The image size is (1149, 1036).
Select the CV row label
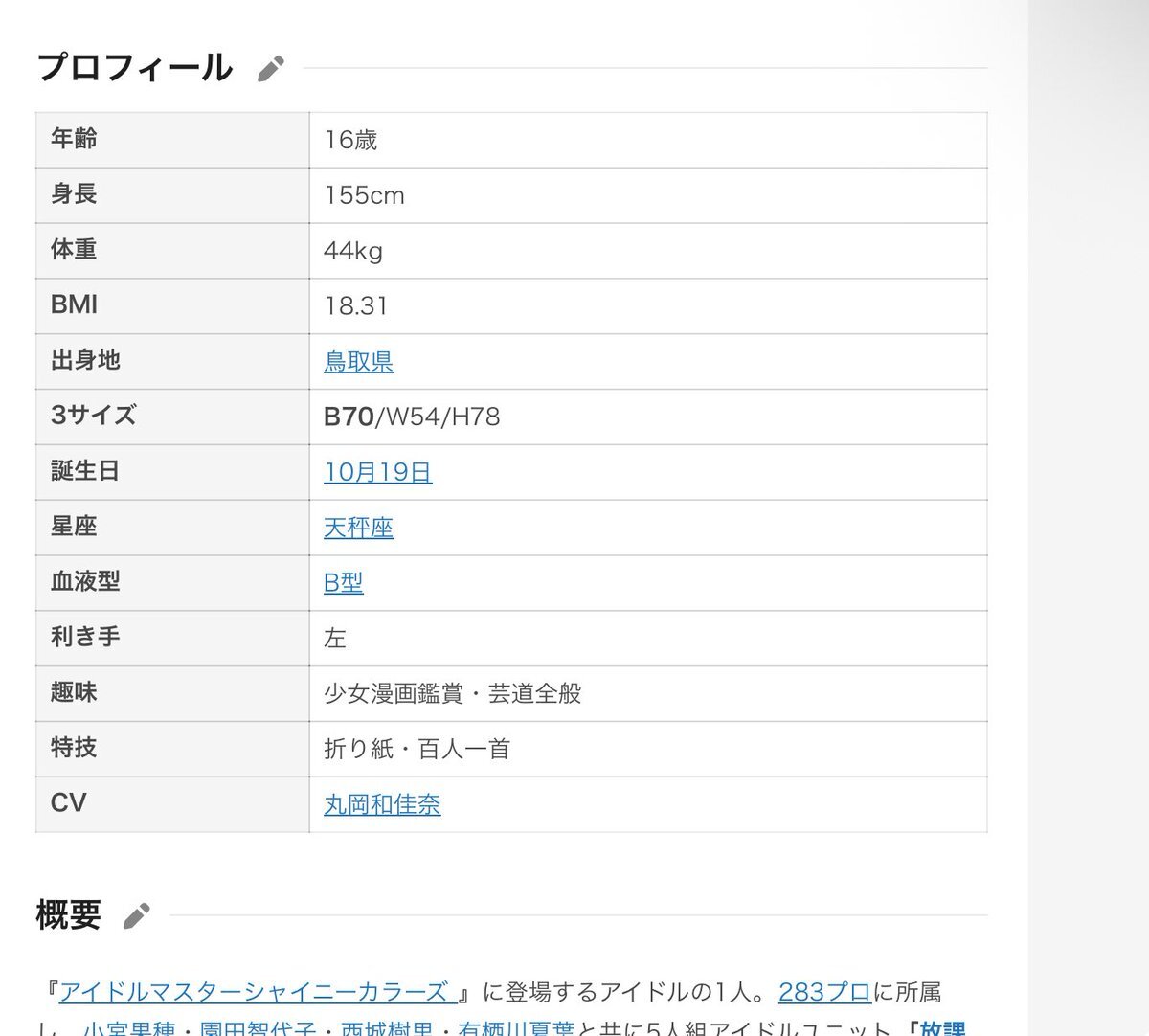68,802
